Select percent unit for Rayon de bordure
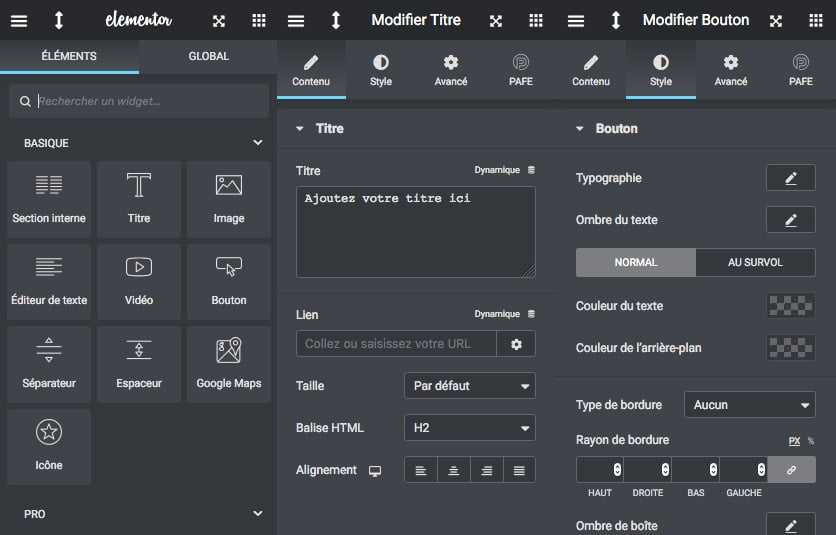The image size is (836, 535). (811, 441)
